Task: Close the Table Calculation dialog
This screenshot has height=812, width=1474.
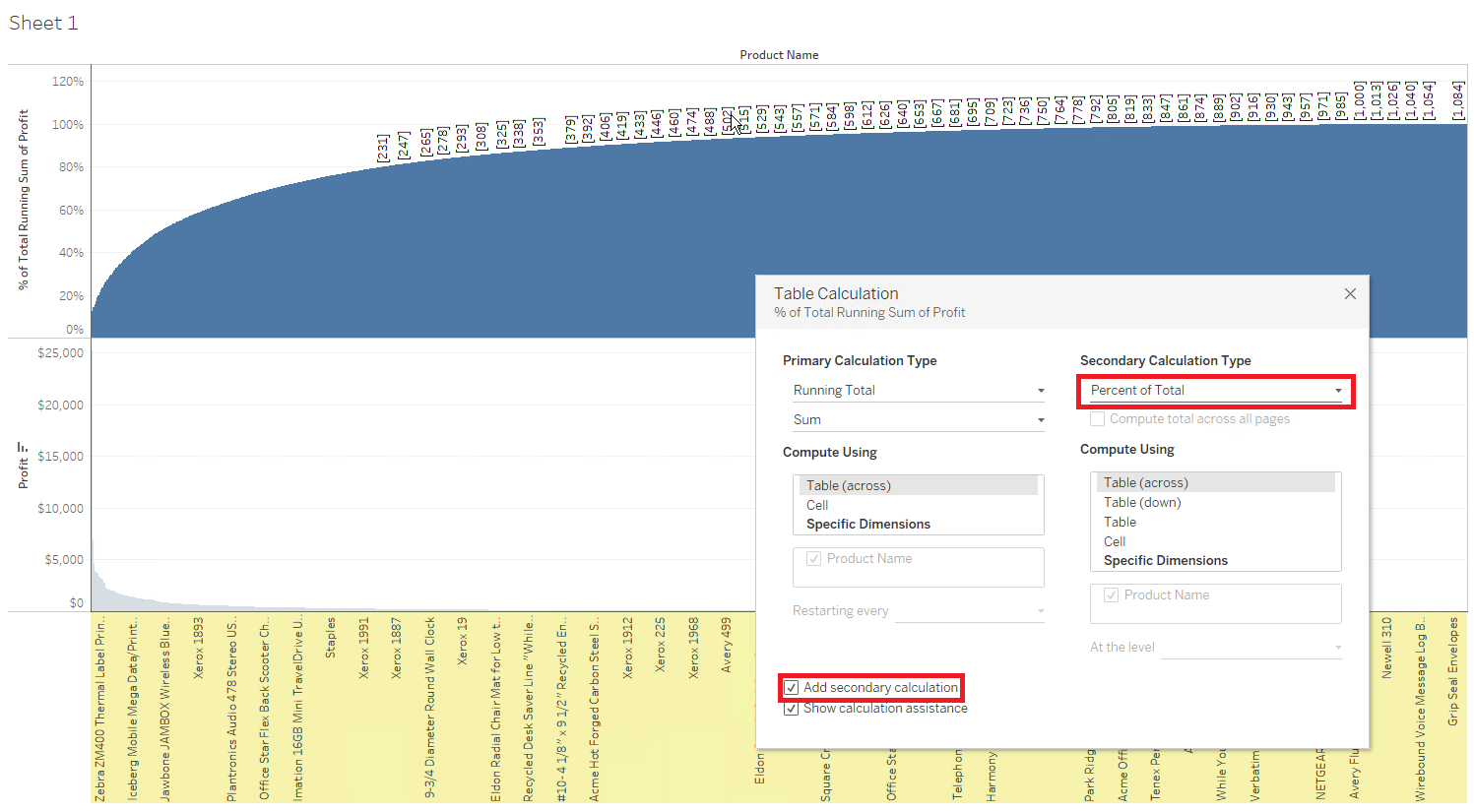Action: click(x=1350, y=294)
